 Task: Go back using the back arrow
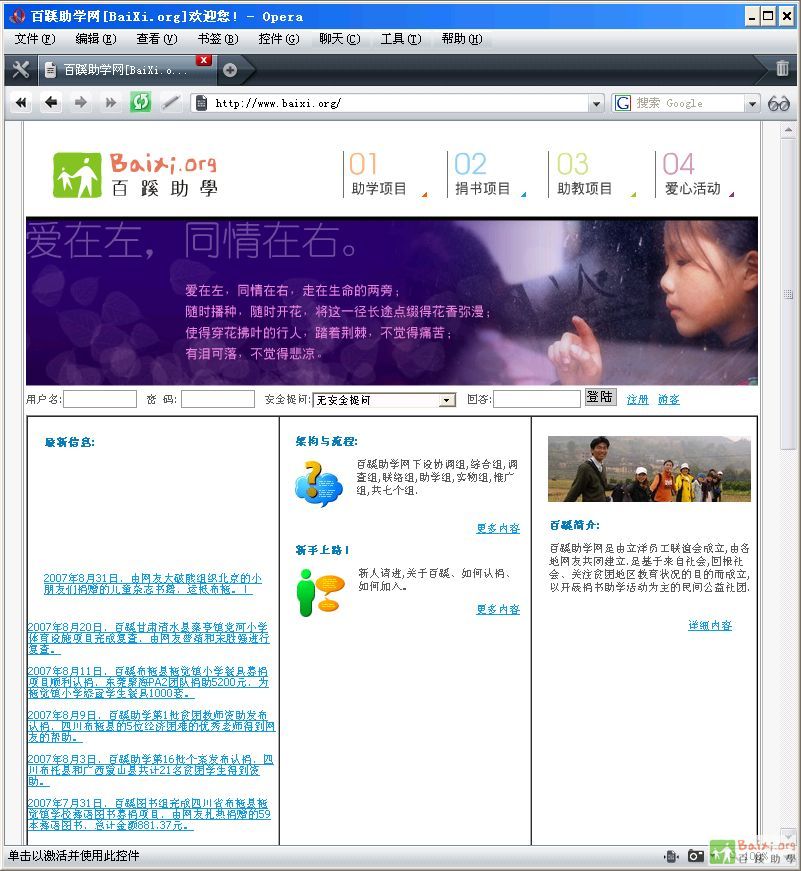tap(51, 103)
